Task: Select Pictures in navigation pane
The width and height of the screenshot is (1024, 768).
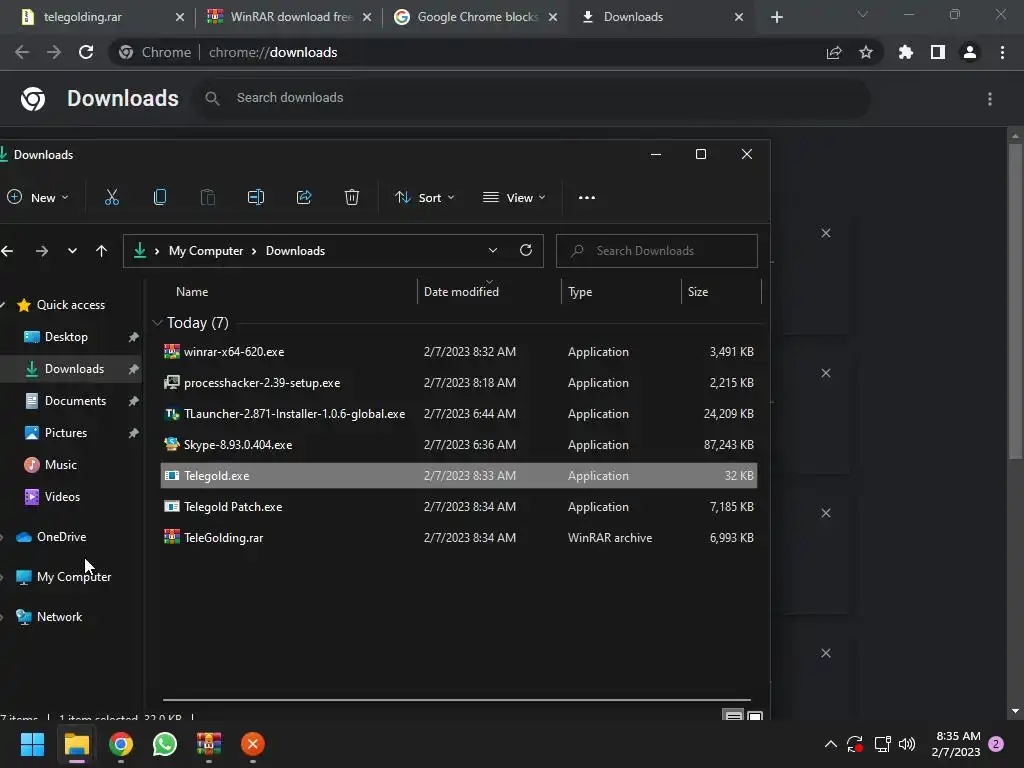Action: [x=65, y=432]
